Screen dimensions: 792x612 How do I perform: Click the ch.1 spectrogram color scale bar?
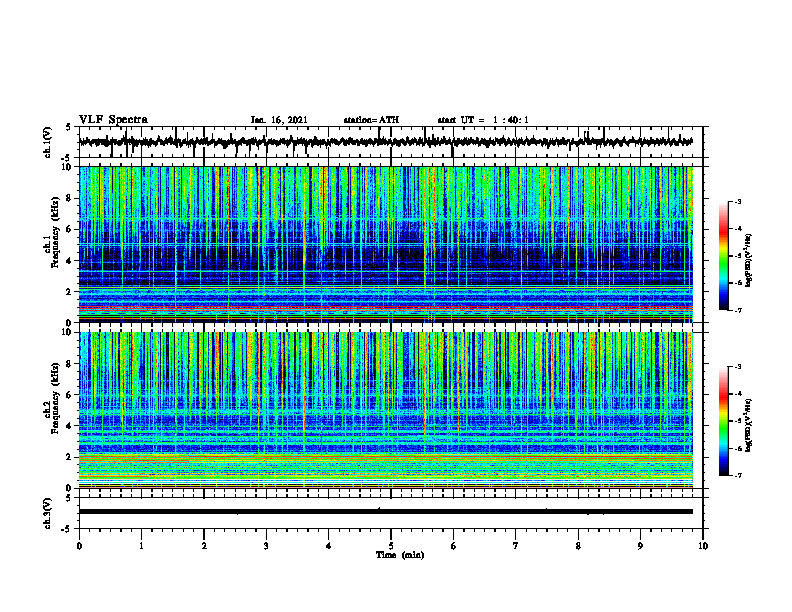point(723,256)
